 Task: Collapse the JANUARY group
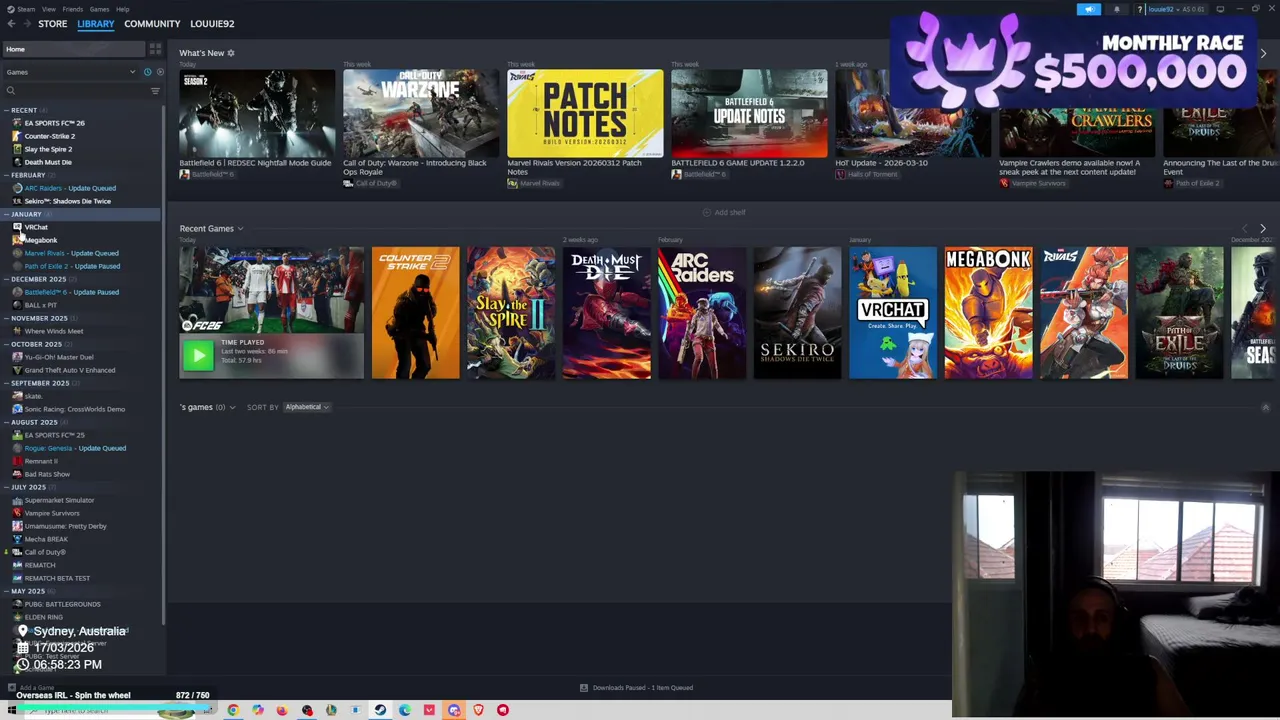coord(6,214)
